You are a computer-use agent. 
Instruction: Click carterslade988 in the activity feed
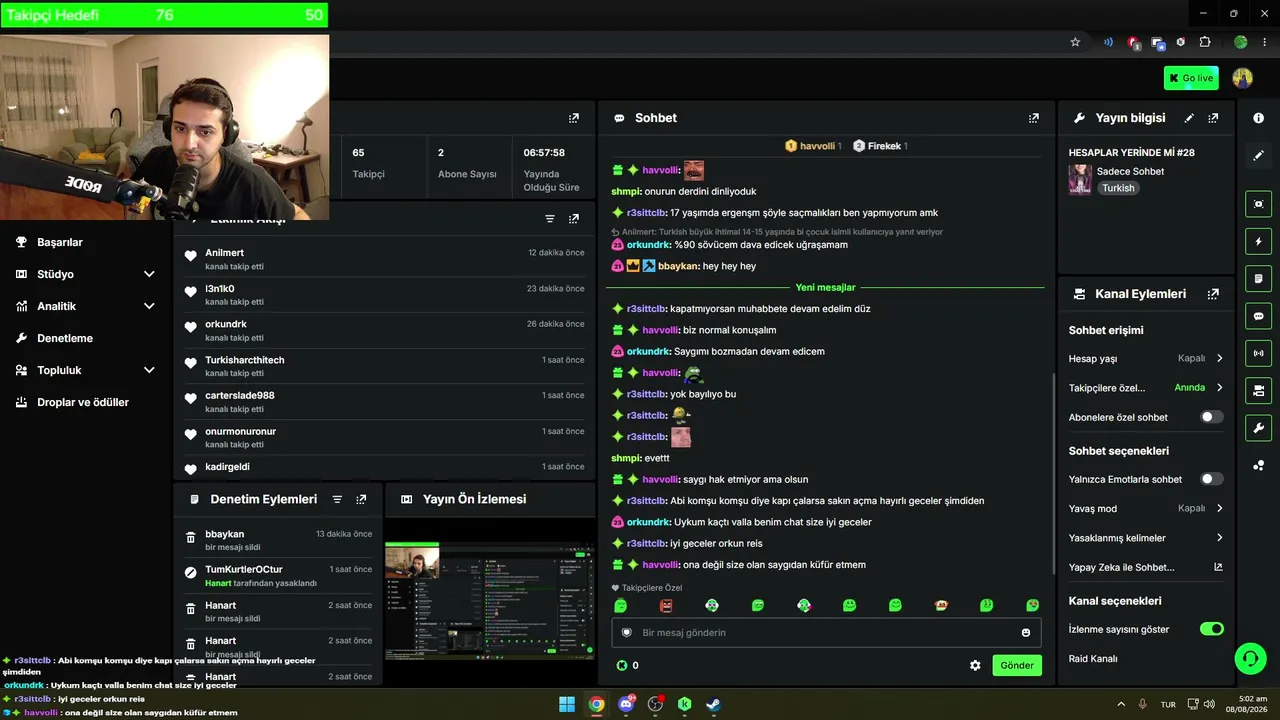point(240,395)
